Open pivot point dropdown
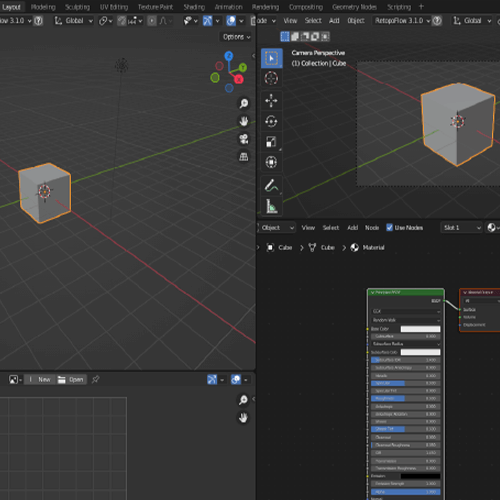This screenshot has width=500, height=500. [106, 21]
